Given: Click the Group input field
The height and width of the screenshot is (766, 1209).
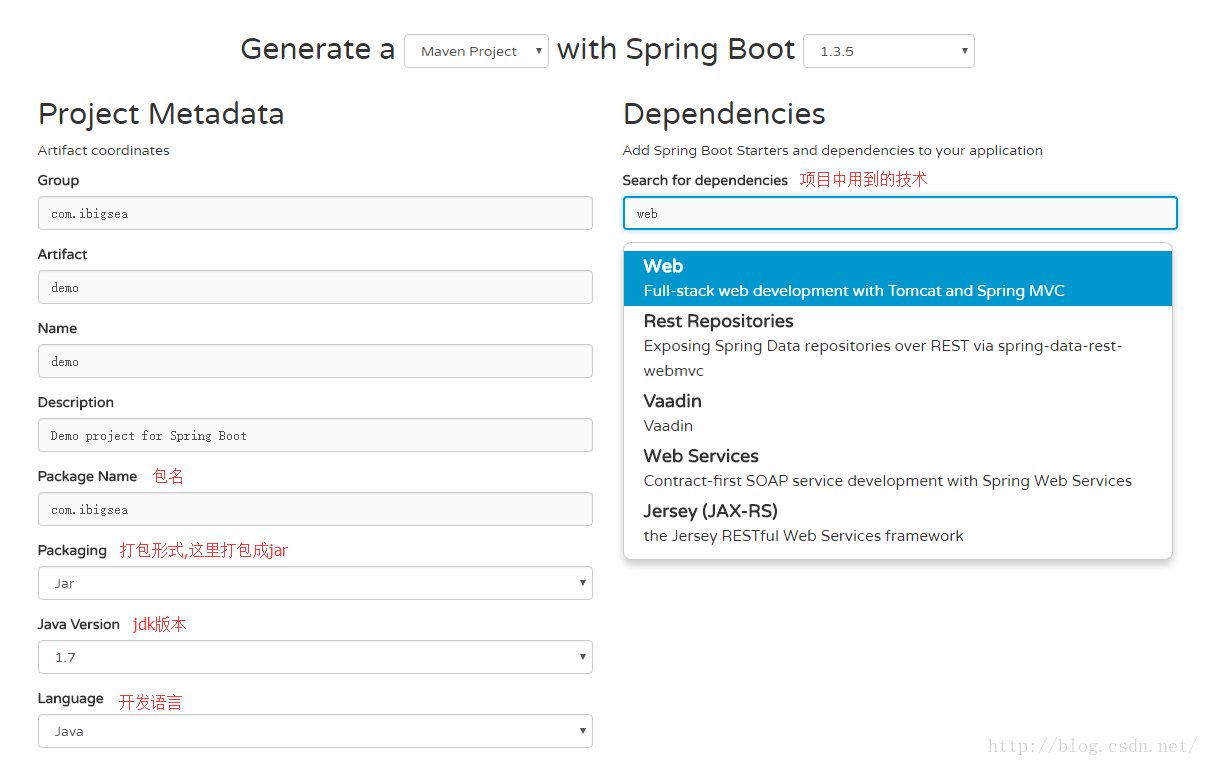Looking at the screenshot, I should pos(315,213).
